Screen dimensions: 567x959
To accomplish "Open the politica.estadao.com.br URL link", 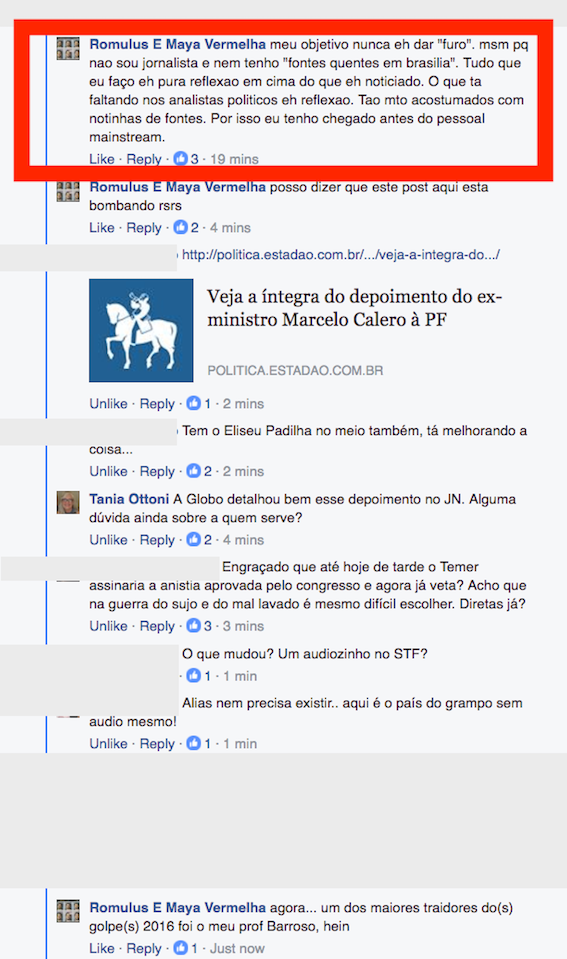I will (x=341, y=254).
